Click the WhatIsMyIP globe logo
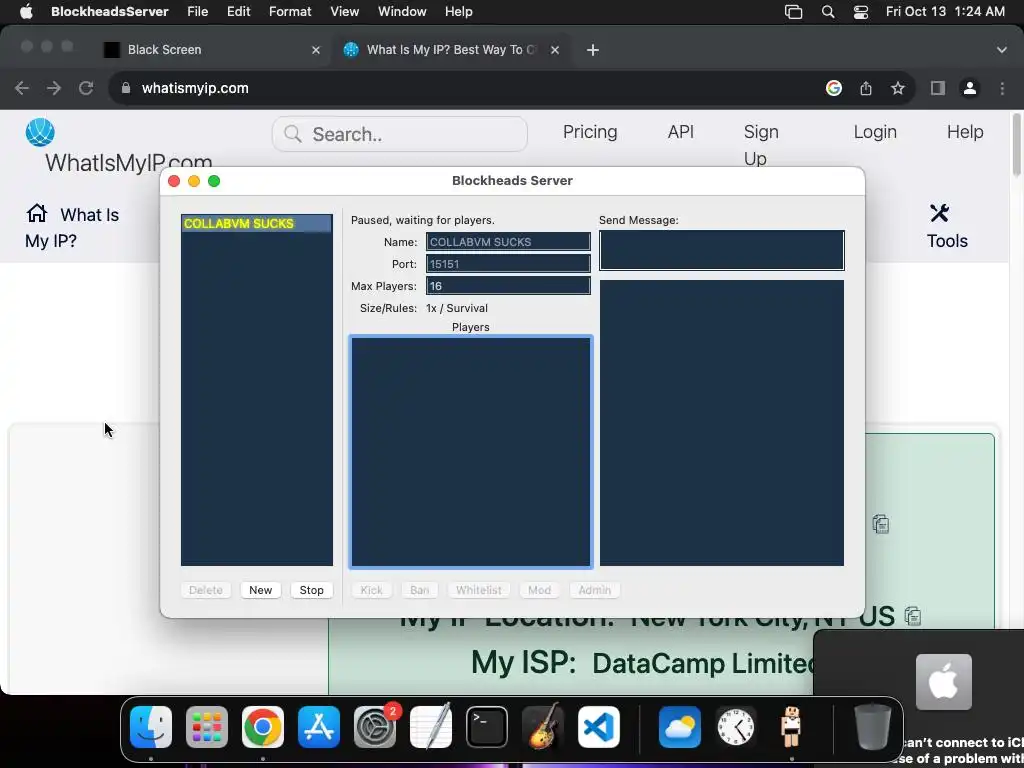This screenshot has height=768, width=1024. pyautogui.click(x=40, y=133)
